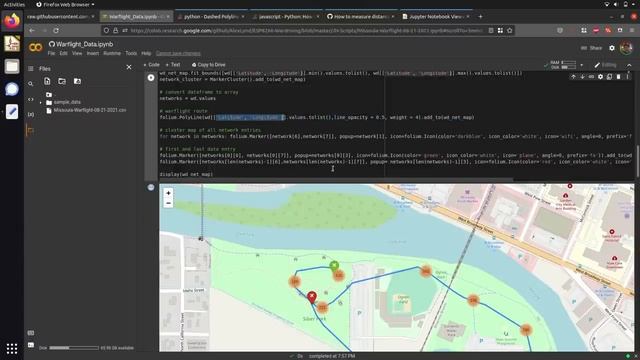
Task: Open the Colab logo home link
Action: click(36, 48)
